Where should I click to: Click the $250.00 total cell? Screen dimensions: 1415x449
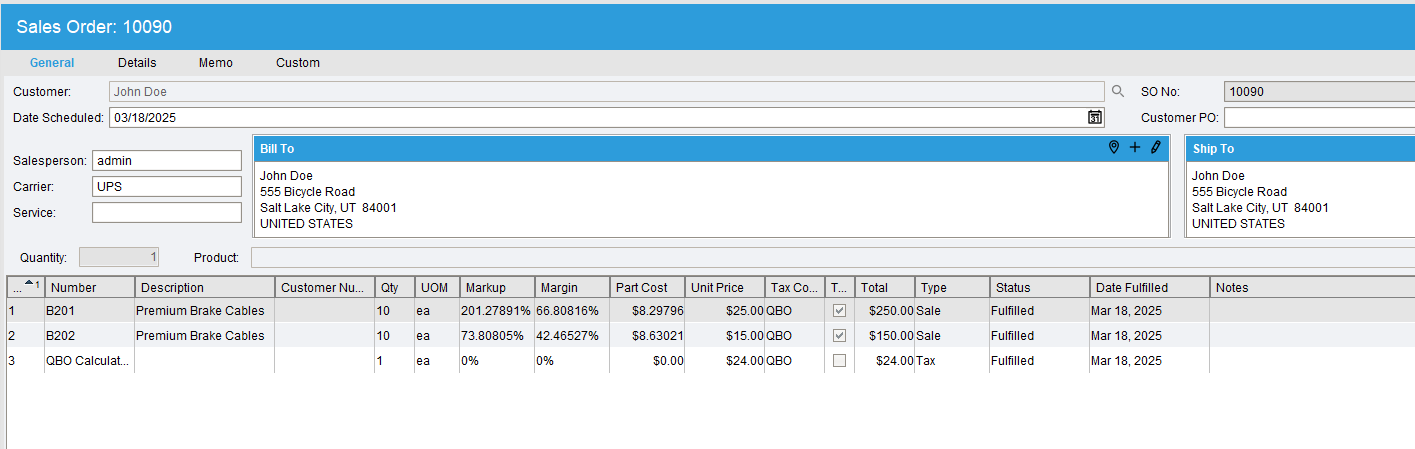[885, 311]
